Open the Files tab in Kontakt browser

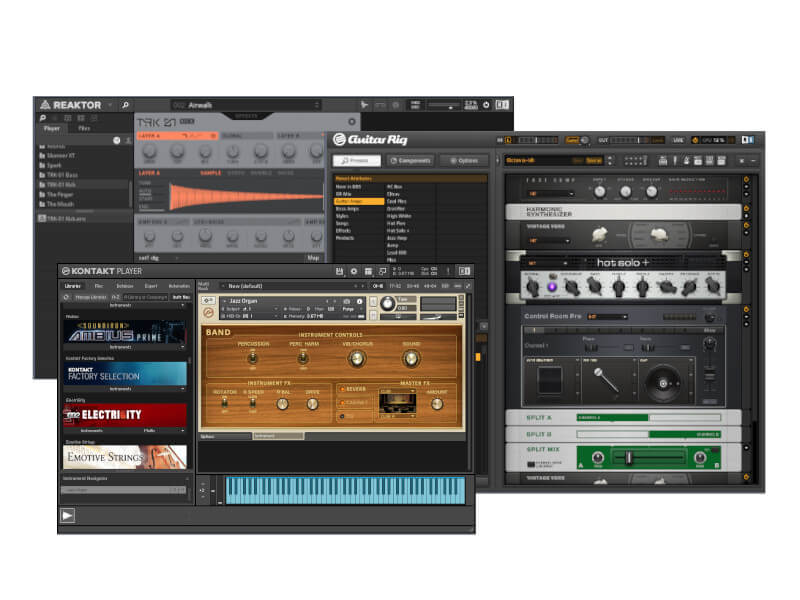(x=98, y=286)
